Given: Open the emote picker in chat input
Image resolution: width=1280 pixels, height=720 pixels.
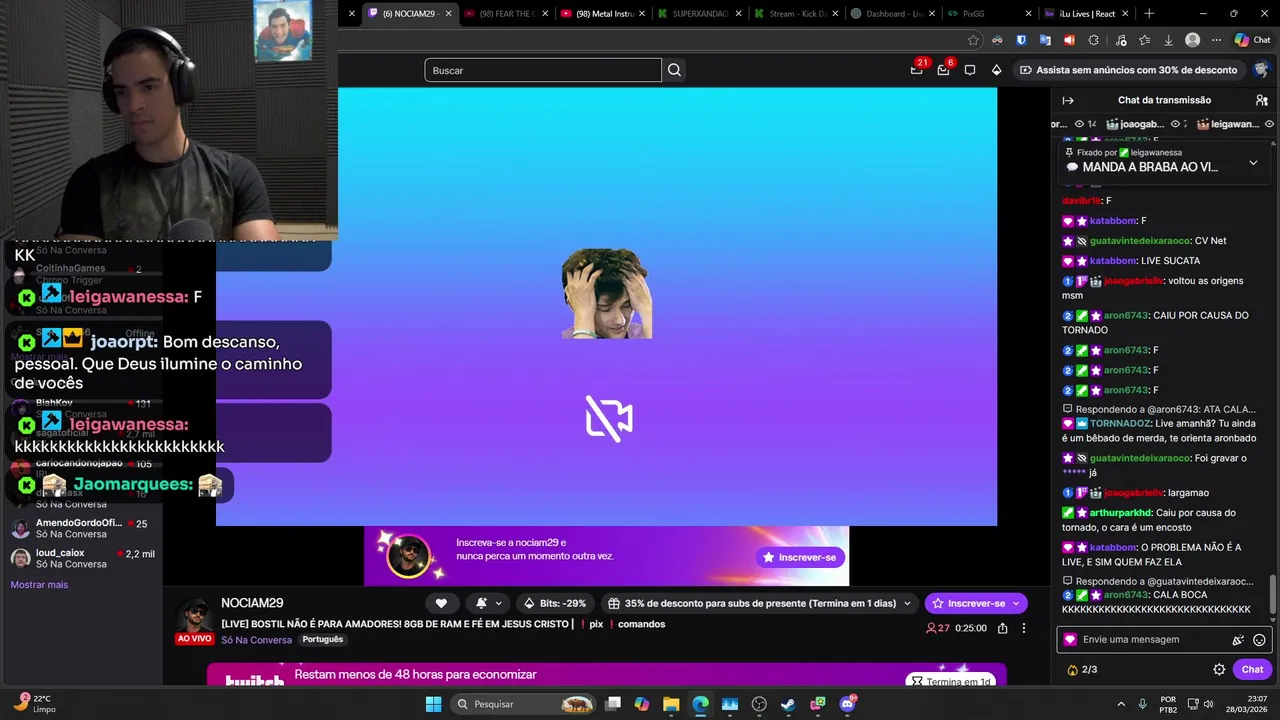Looking at the screenshot, I should coord(1259,640).
